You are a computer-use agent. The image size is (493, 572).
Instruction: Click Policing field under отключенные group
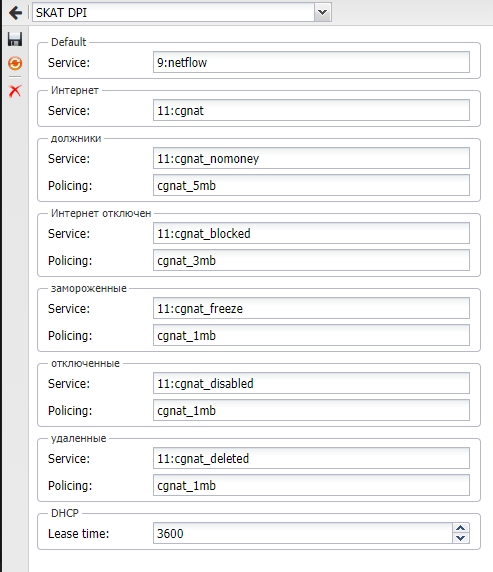[x=311, y=410]
